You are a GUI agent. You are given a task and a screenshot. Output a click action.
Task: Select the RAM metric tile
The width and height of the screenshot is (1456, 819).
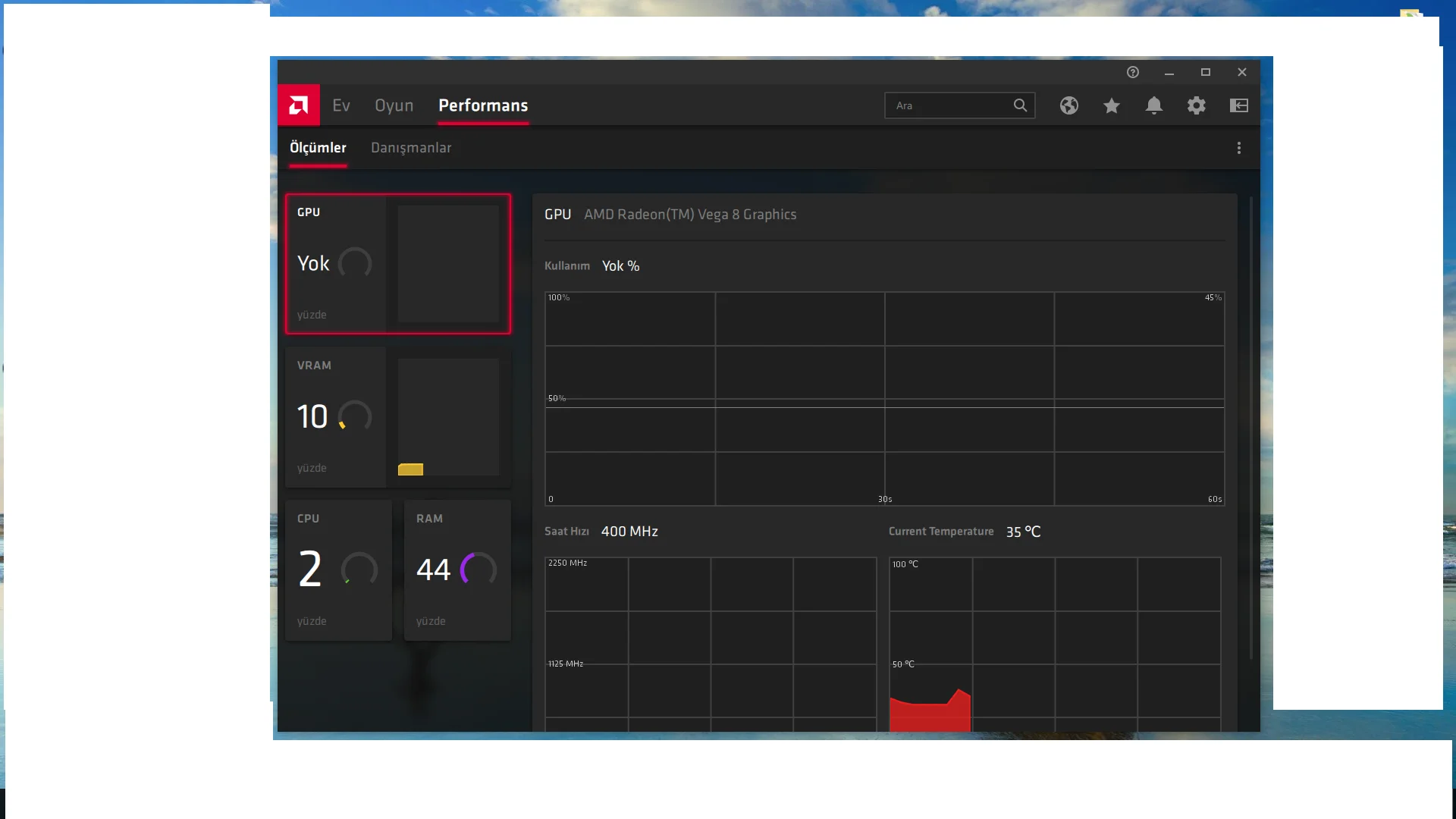coord(457,570)
